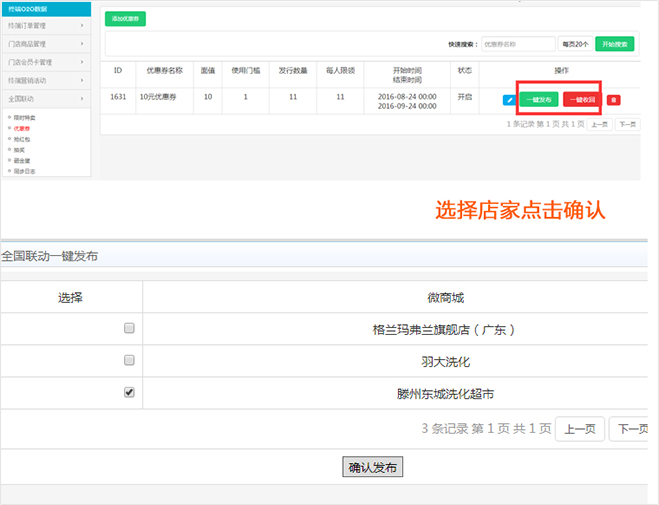659x505 pixels.
Task: Click the green 一键发布 button
Action: point(539,100)
